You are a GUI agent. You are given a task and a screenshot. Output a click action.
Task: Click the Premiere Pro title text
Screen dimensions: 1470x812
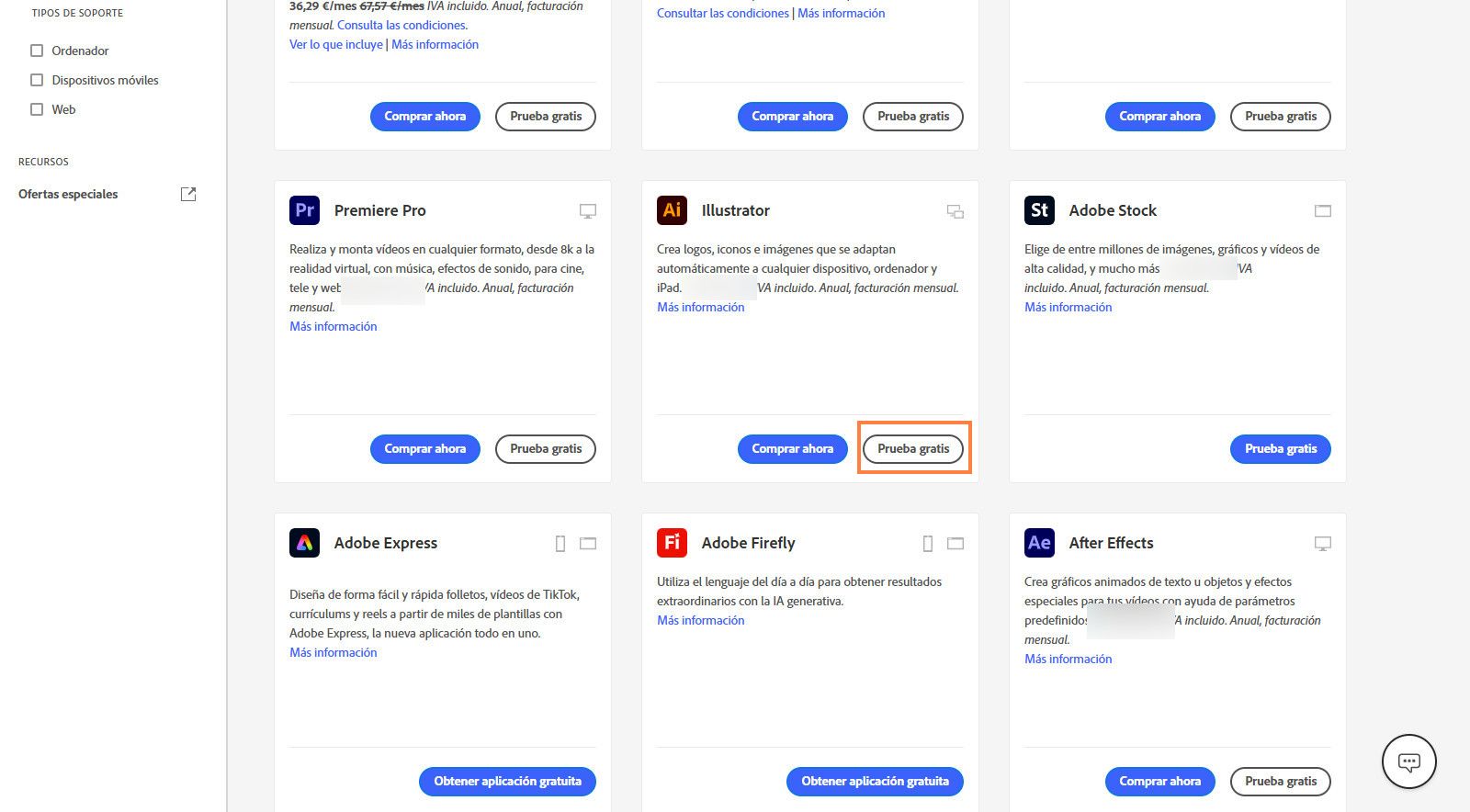[380, 210]
